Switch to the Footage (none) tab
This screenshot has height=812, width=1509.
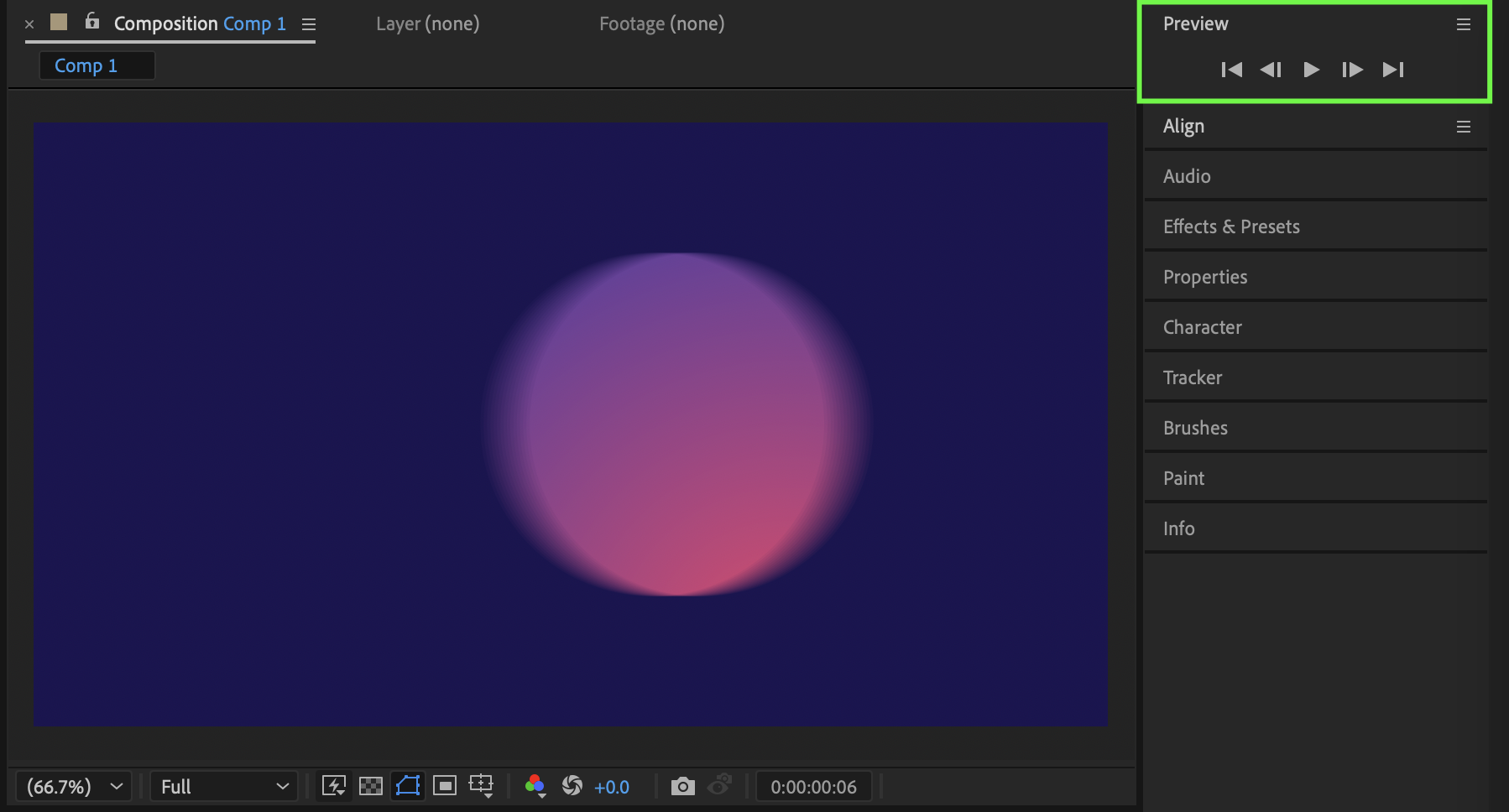(662, 23)
